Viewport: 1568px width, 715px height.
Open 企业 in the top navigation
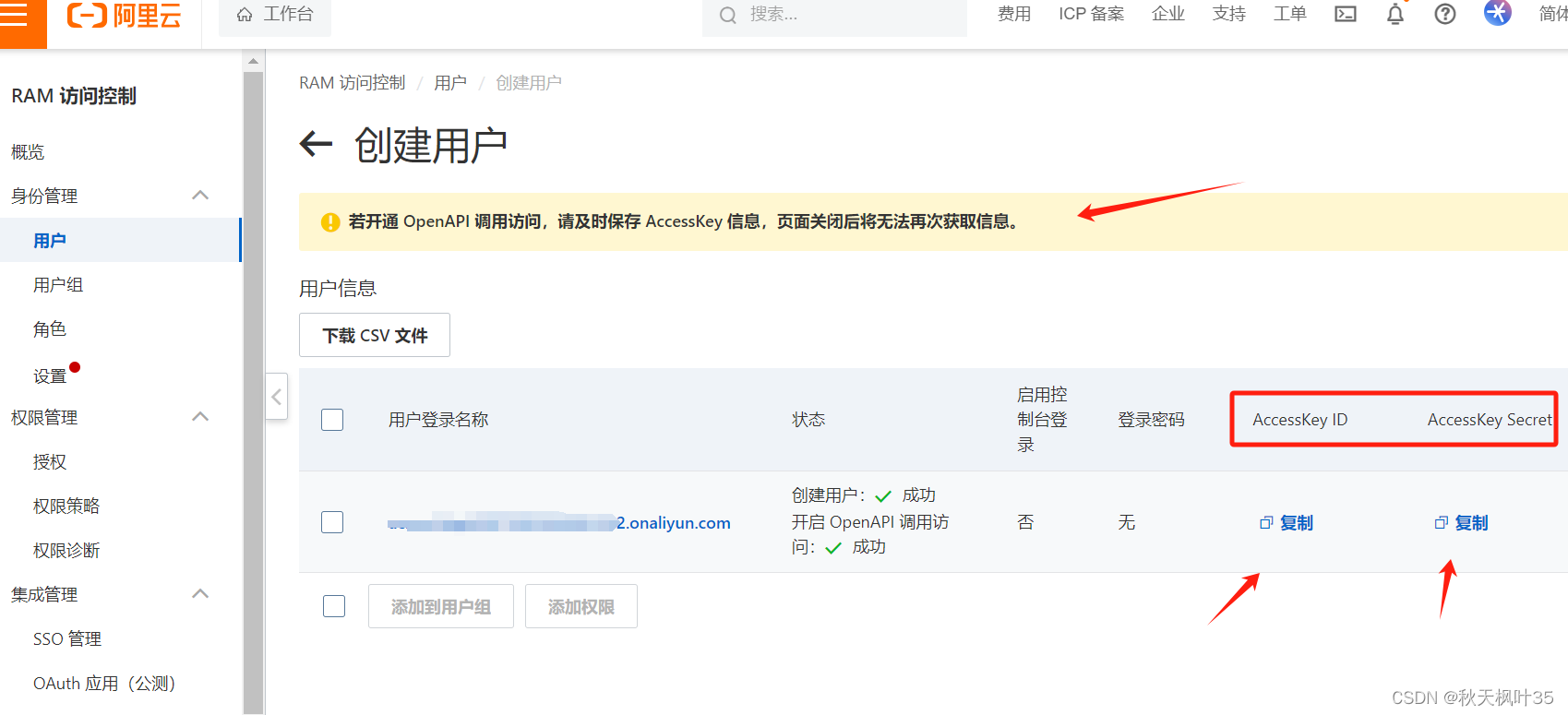pyautogui.click(x=1168, y=14)
